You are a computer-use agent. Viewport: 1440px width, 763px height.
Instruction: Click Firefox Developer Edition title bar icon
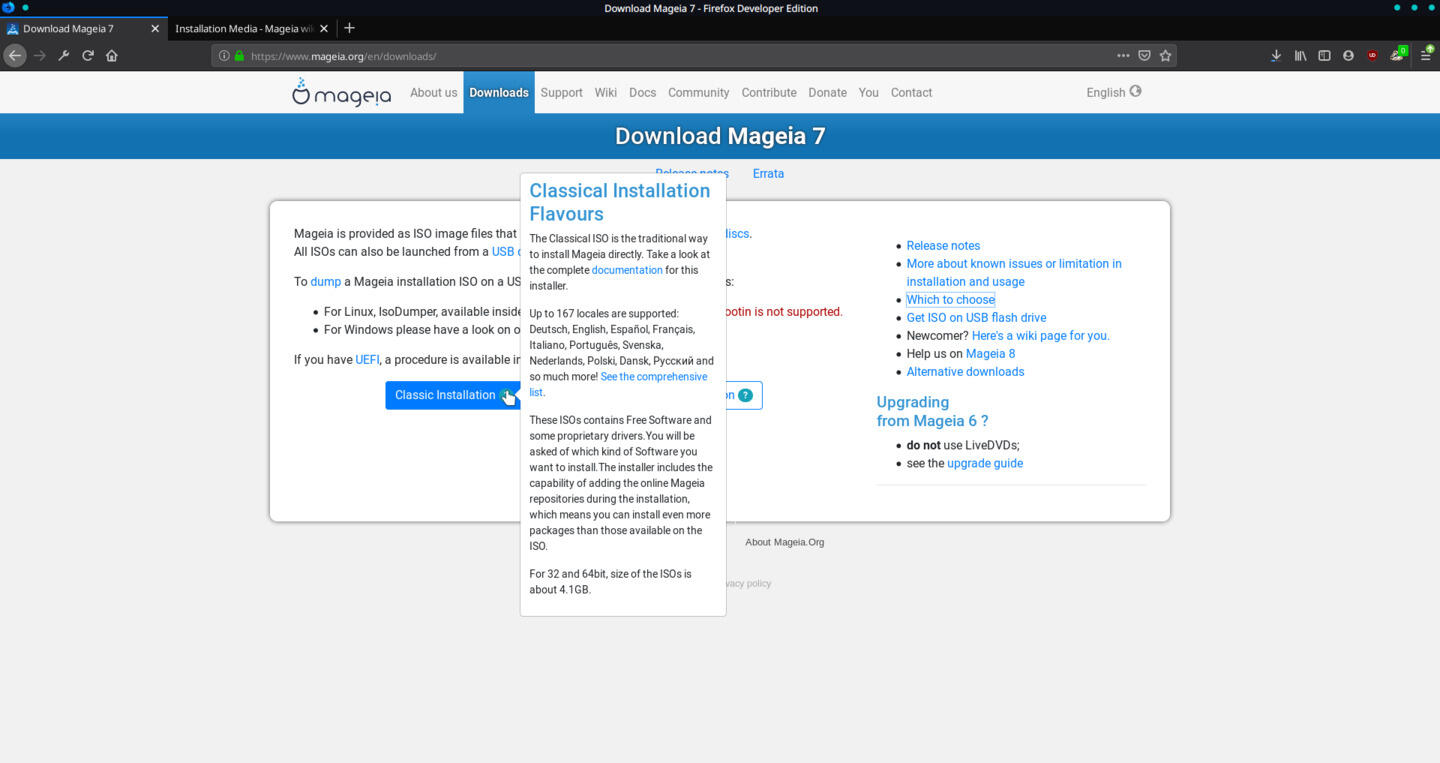point(8,7)
